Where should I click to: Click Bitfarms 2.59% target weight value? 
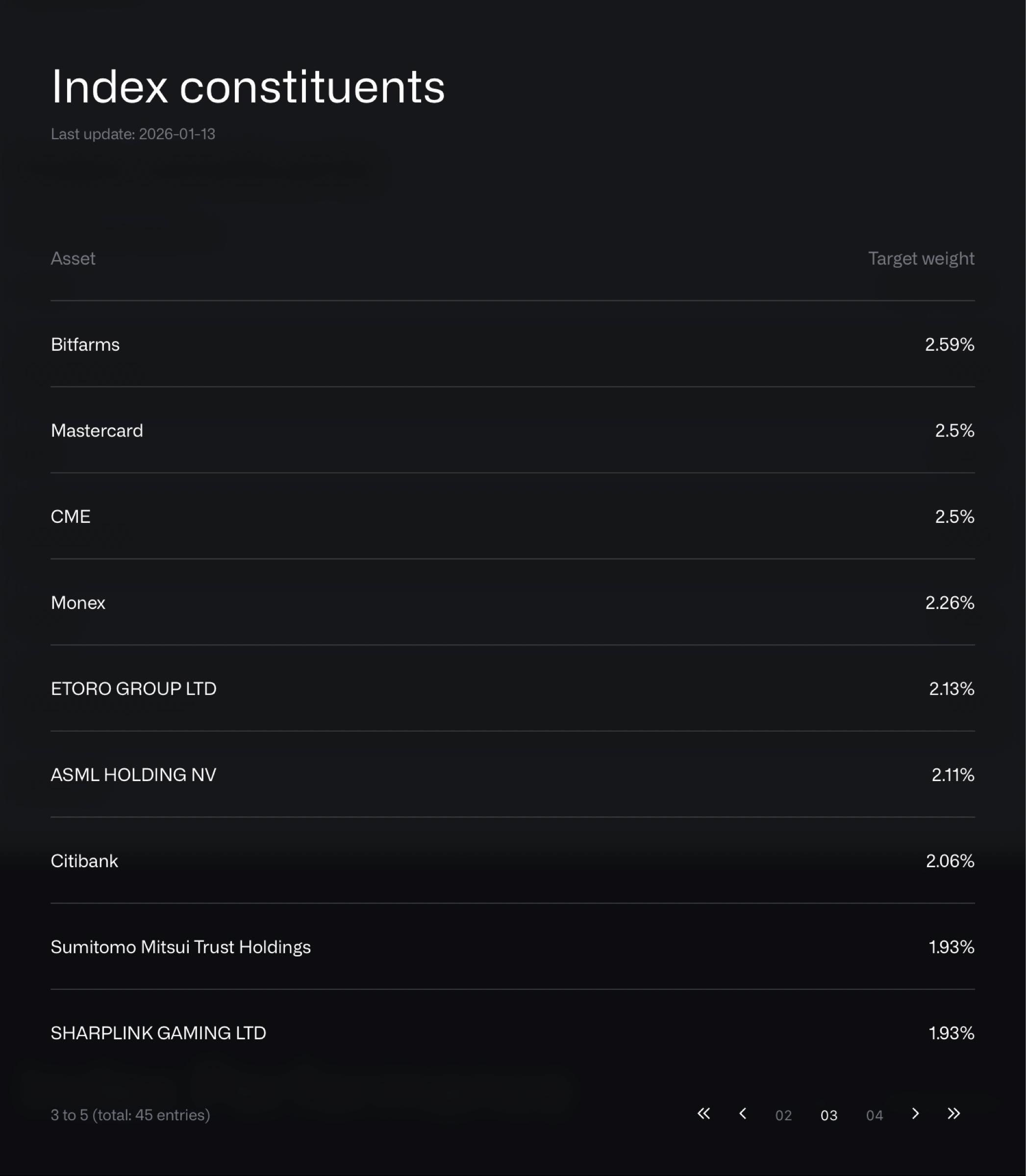point(949,344)
